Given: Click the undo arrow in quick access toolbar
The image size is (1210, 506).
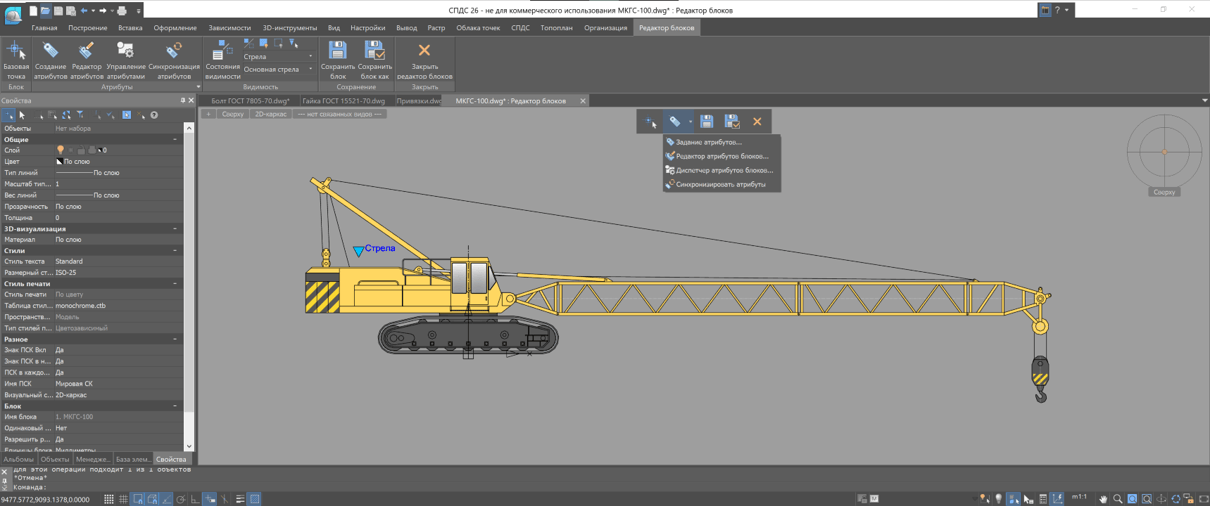Looking at the screenshot, I should click(x=84, y=11).
